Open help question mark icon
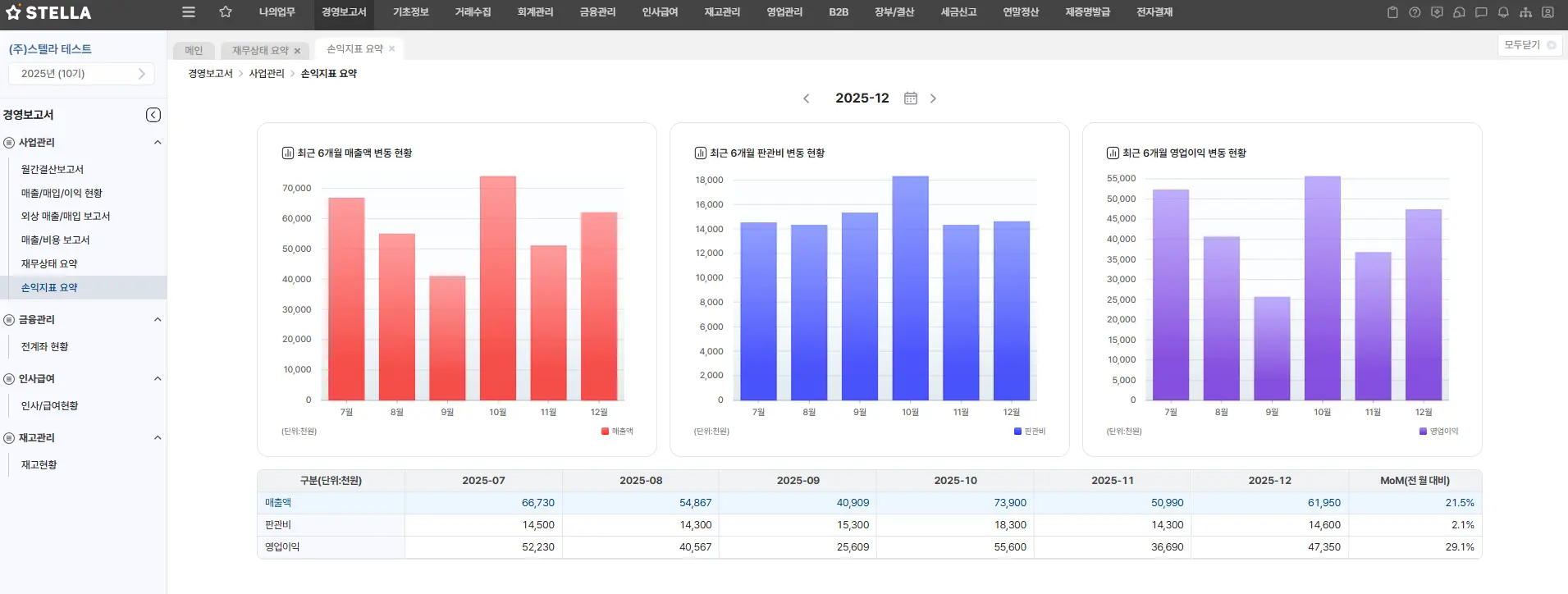 point(1415,12)
